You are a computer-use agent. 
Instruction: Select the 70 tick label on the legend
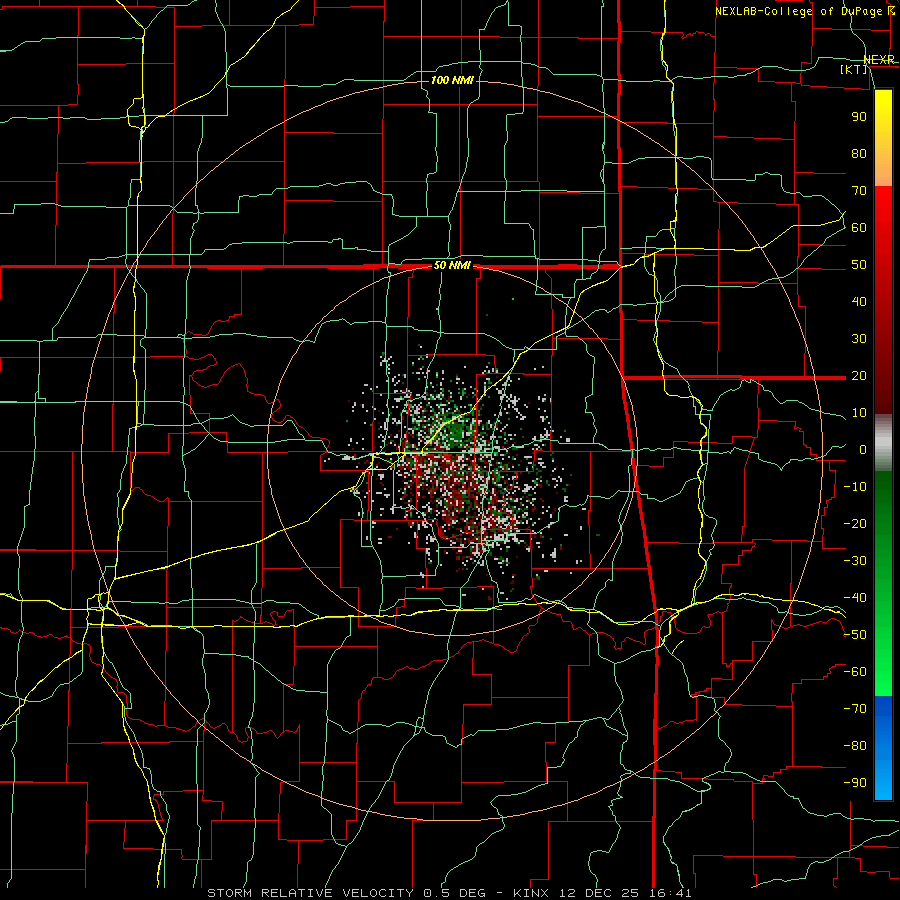pos(859,191)
